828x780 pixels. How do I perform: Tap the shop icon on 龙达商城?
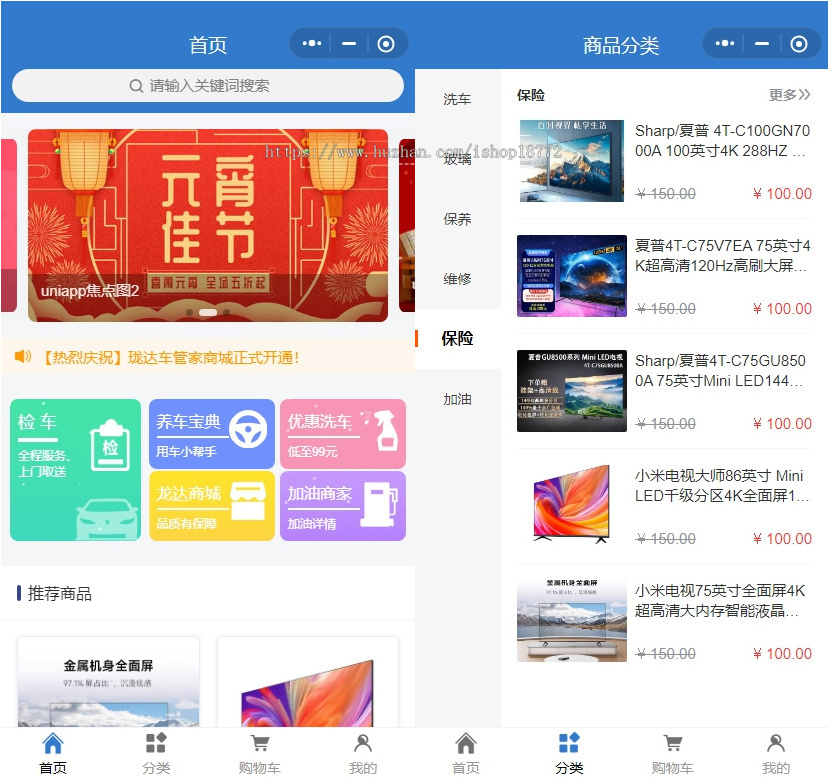pyautogui.click(x=248, y=501)
